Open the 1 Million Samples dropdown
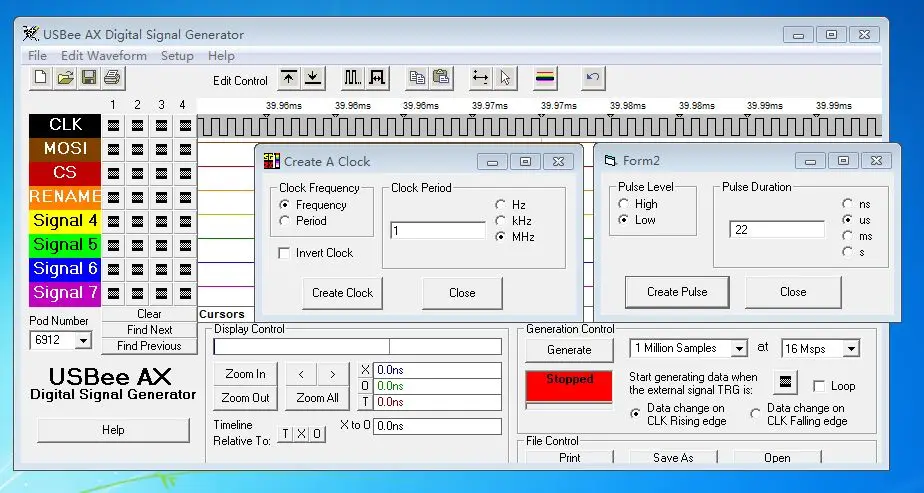This screenshot has width=924, height=493. [739, 349]
